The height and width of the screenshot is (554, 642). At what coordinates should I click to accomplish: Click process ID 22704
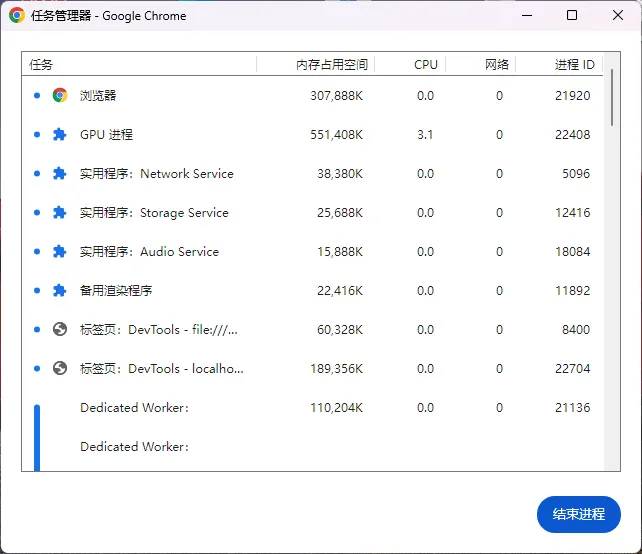(x=572, y=369)
